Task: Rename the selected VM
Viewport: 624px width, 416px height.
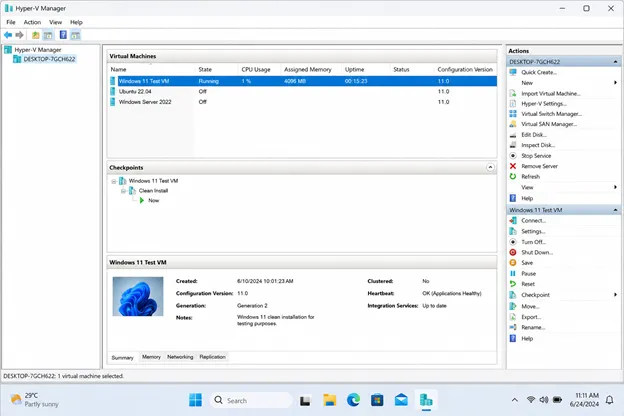Action: 533,327
